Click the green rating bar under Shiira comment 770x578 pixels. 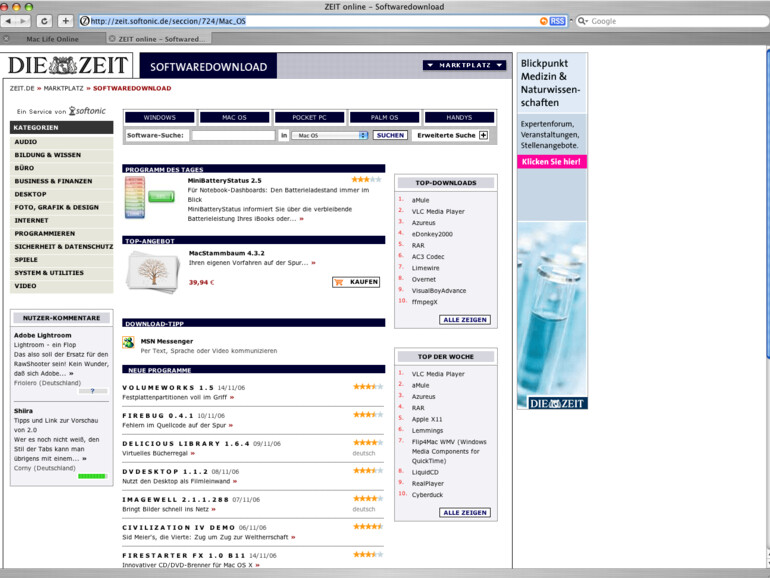[x=92, y=476]
